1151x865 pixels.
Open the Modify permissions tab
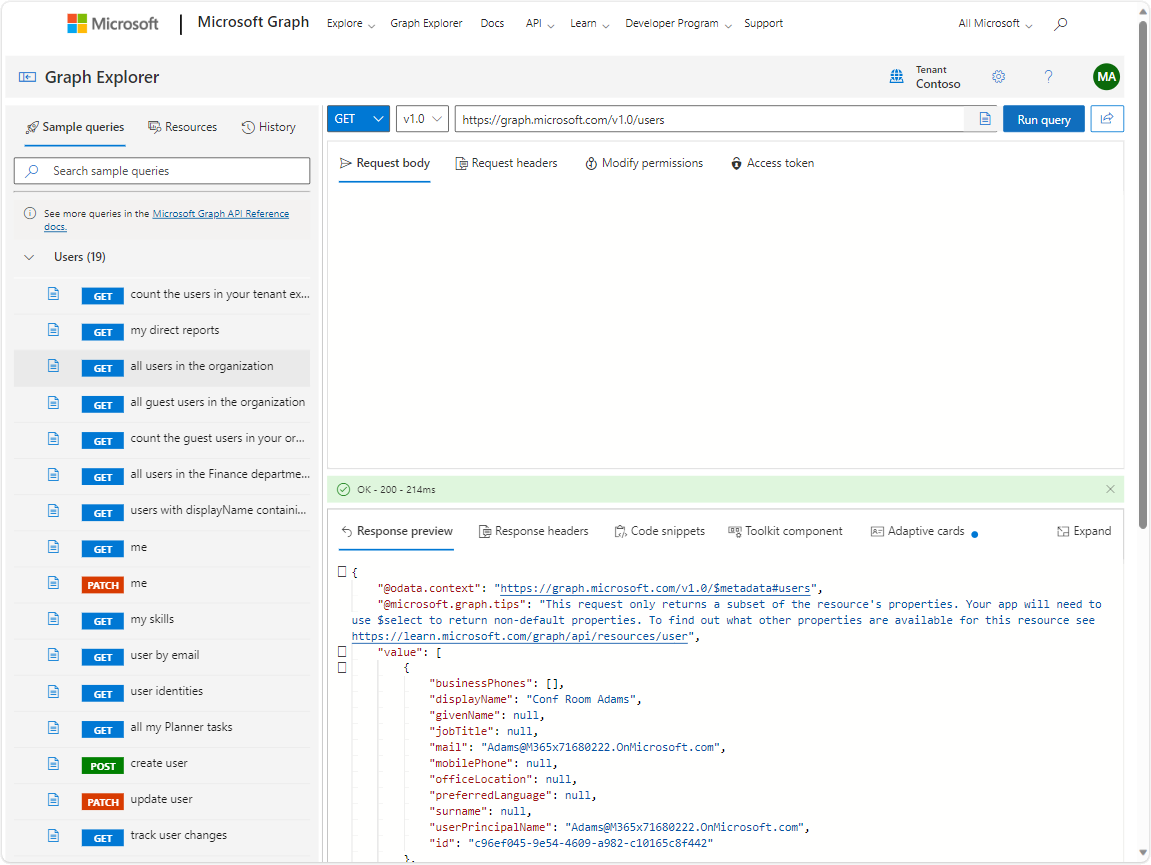(644, 163)
